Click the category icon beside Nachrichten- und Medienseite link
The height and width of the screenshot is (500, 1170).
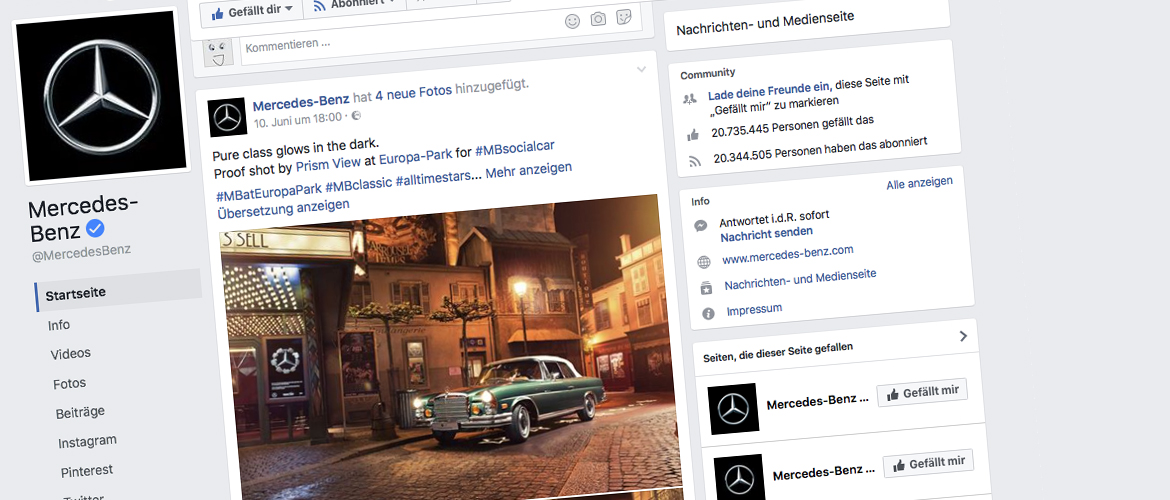coord(706,288)
